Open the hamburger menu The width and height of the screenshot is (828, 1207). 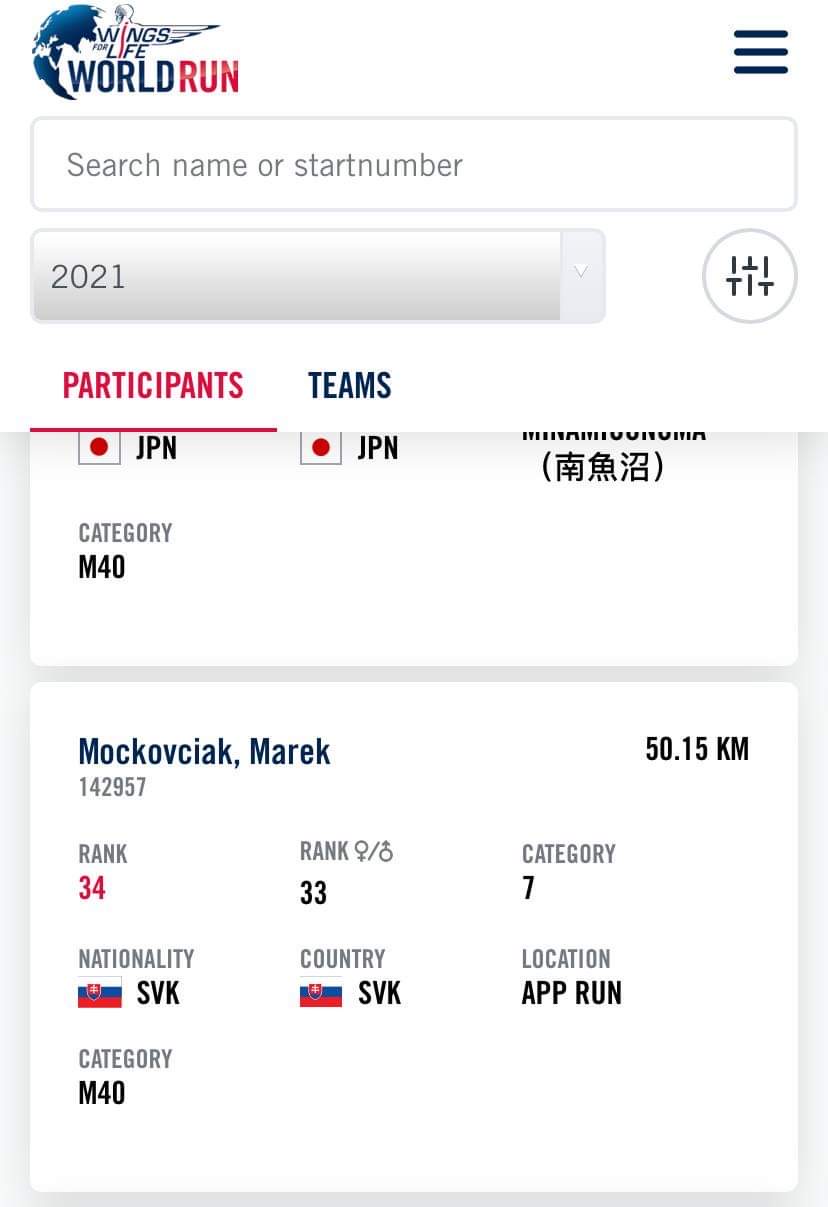pos(761,52)
